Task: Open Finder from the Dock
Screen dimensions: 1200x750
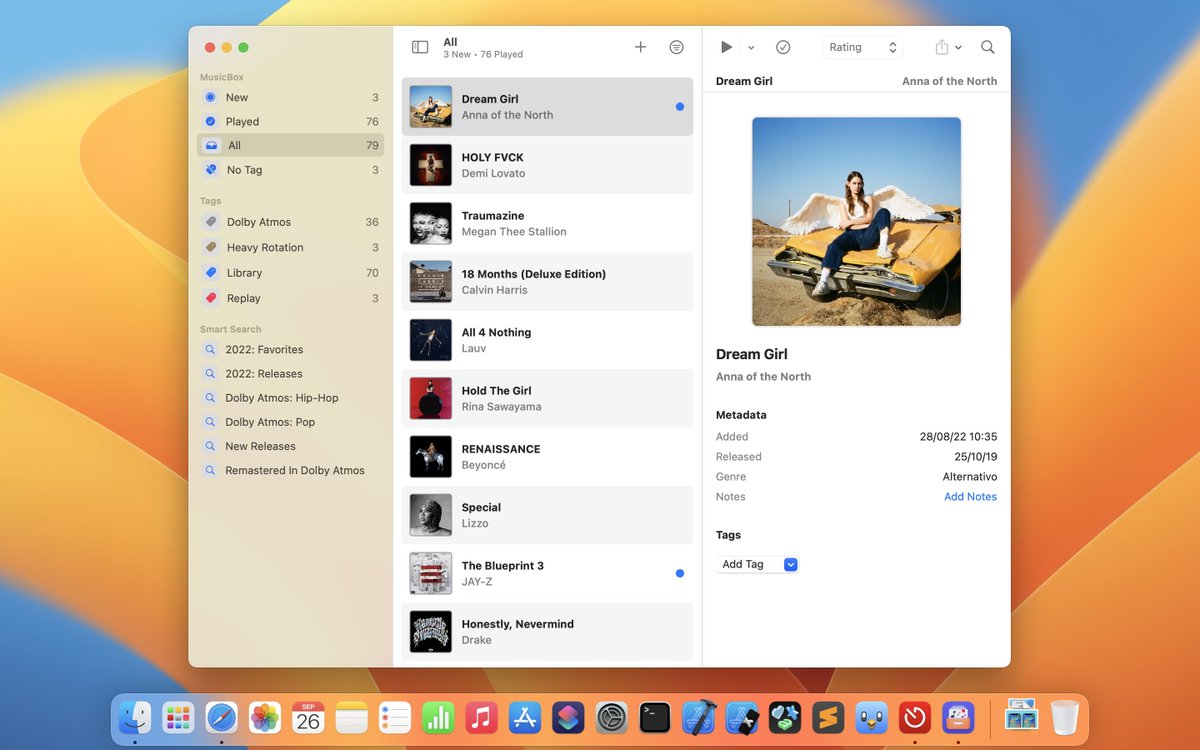Action: (135, 717)
